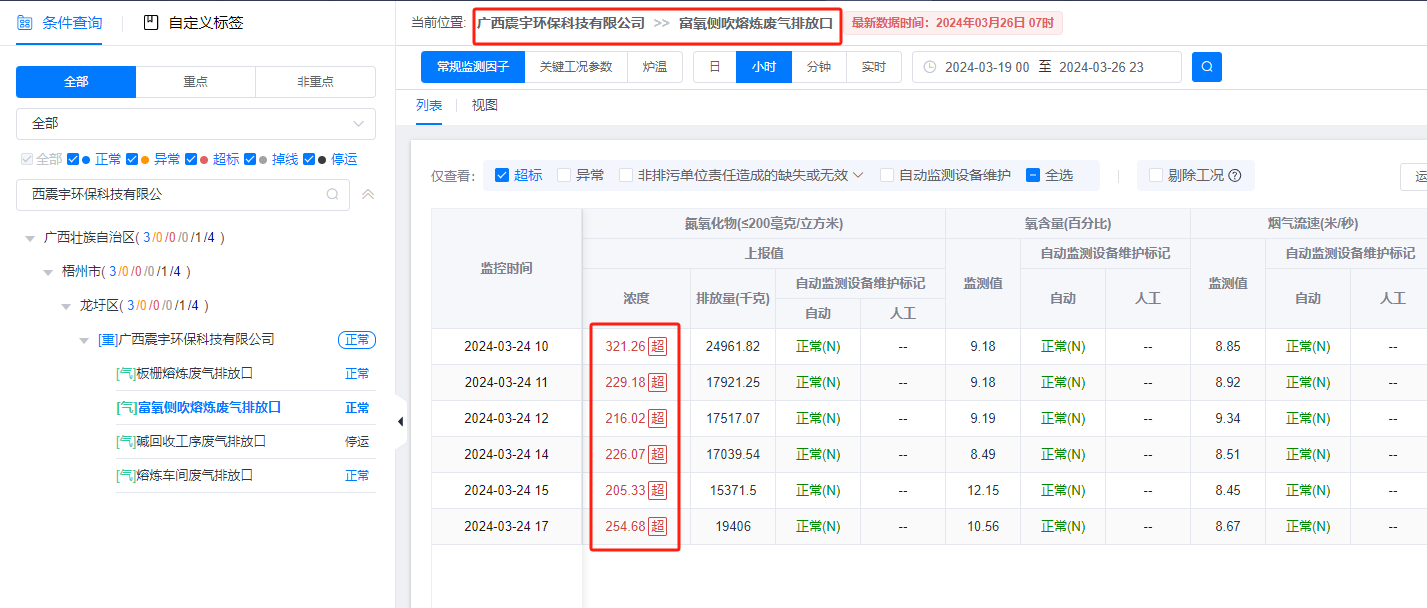Click the 监控时间 column header
The width and height of the screenshot is (1427, 608).
click(x=506, y=269)
